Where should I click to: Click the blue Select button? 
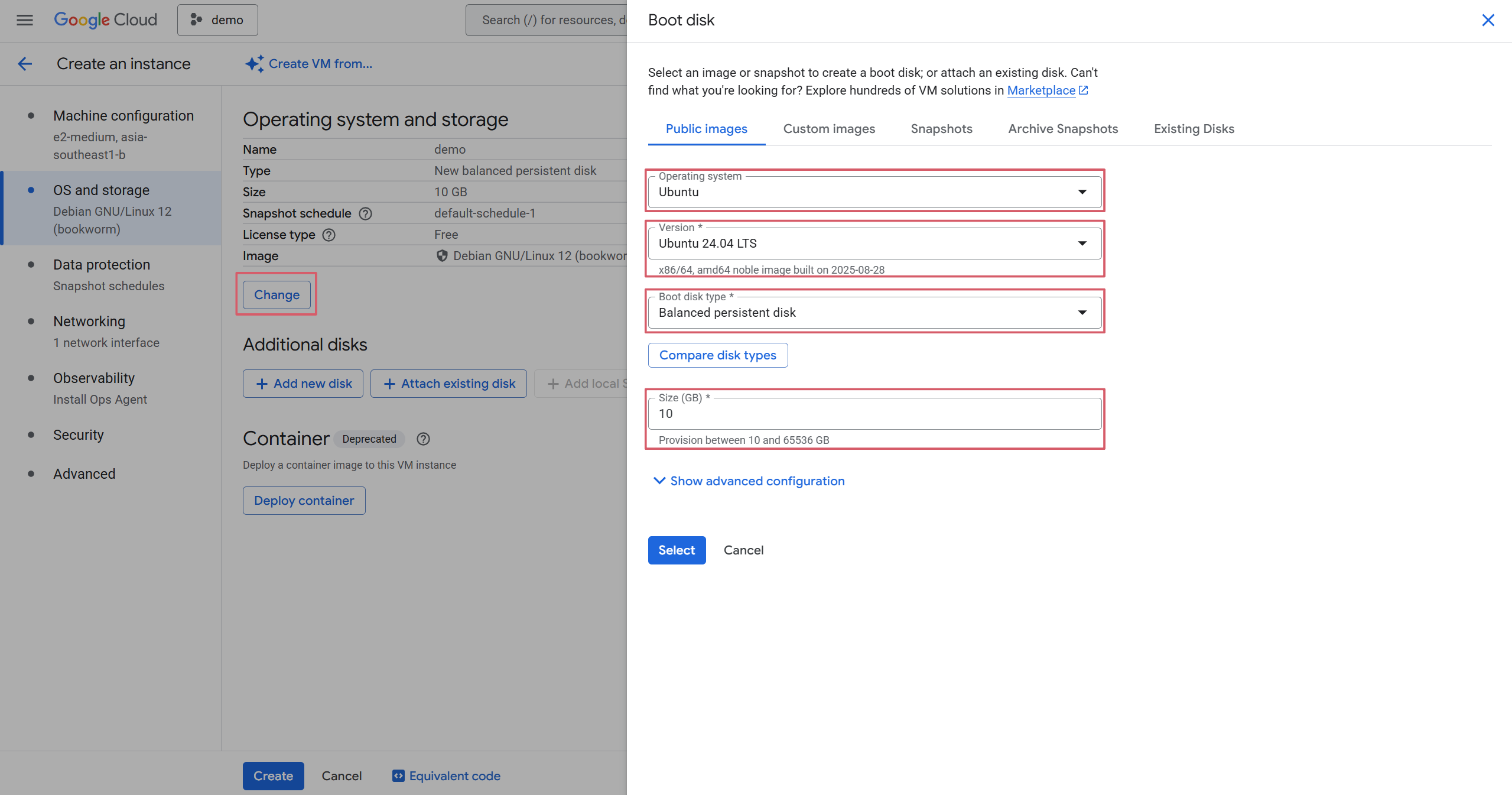tap(677, 550)
